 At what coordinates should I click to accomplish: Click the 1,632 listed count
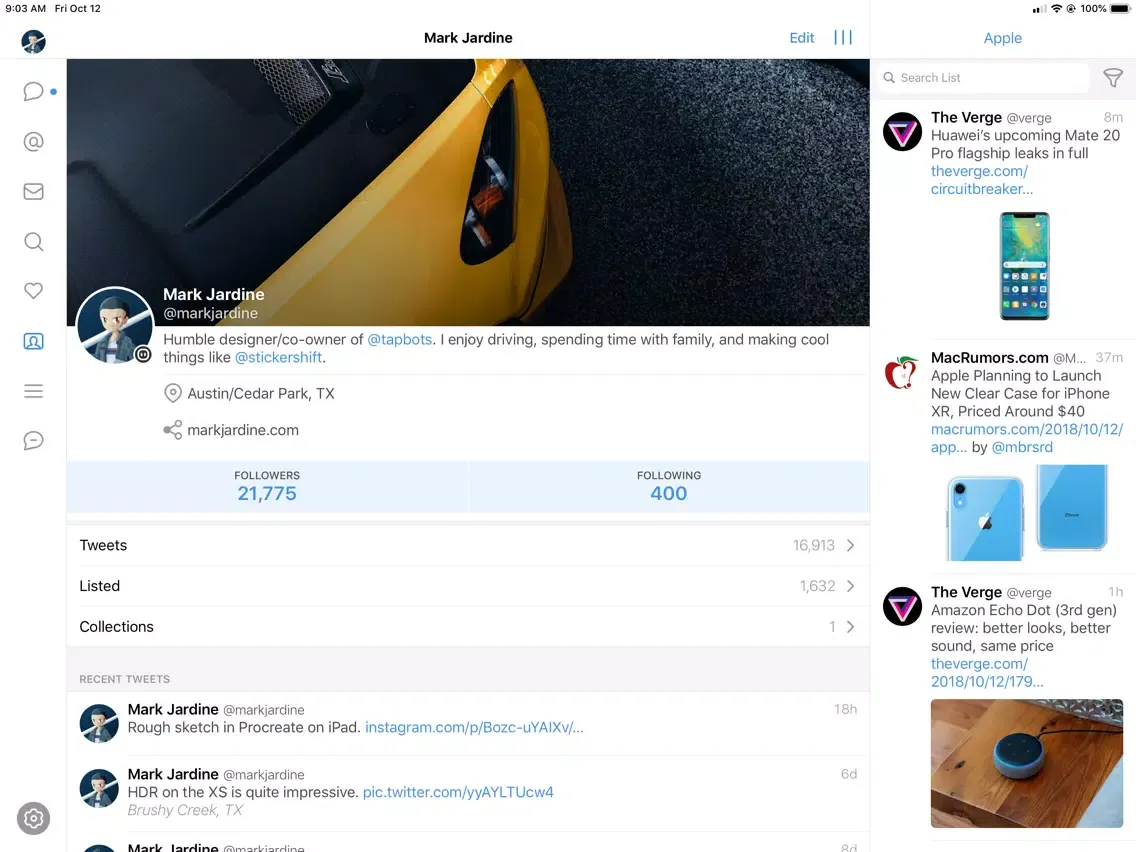tap(817, 586)
